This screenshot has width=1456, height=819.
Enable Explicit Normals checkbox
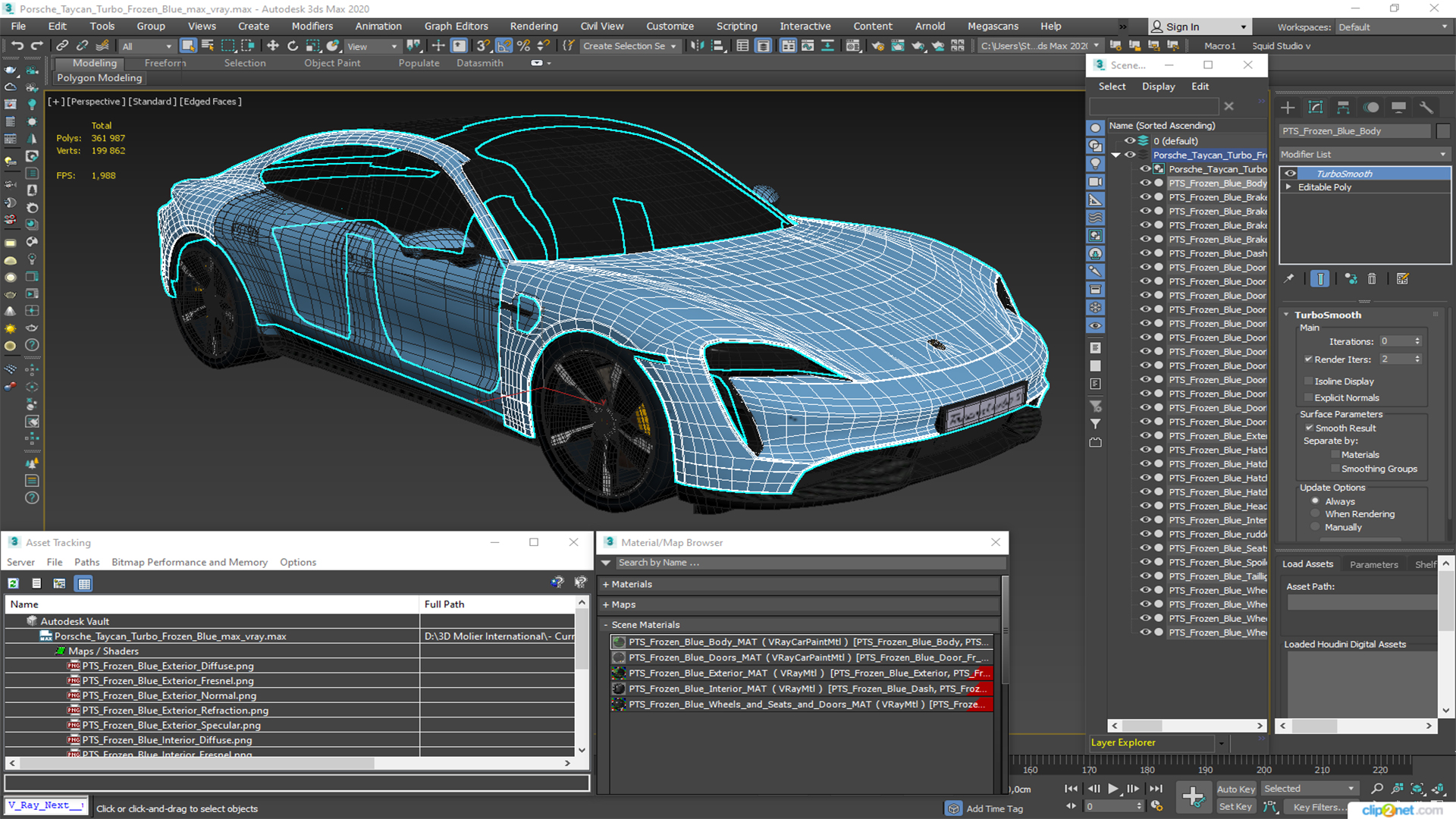tap(1308, 397)
